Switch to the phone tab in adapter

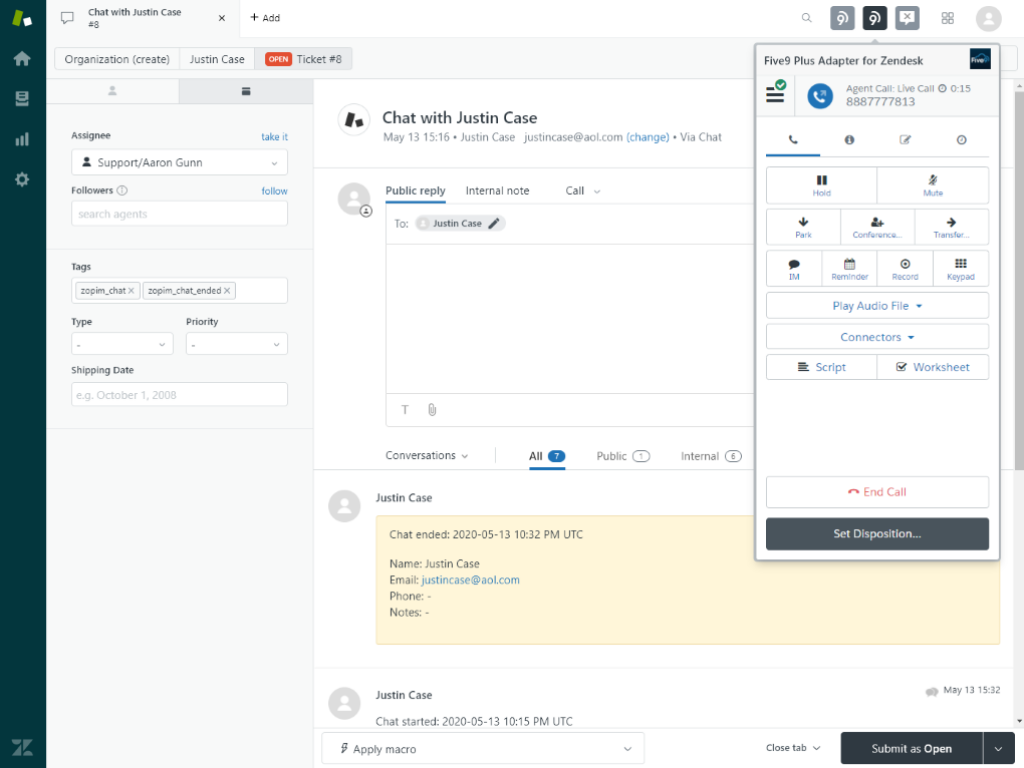tap(793, 140)
